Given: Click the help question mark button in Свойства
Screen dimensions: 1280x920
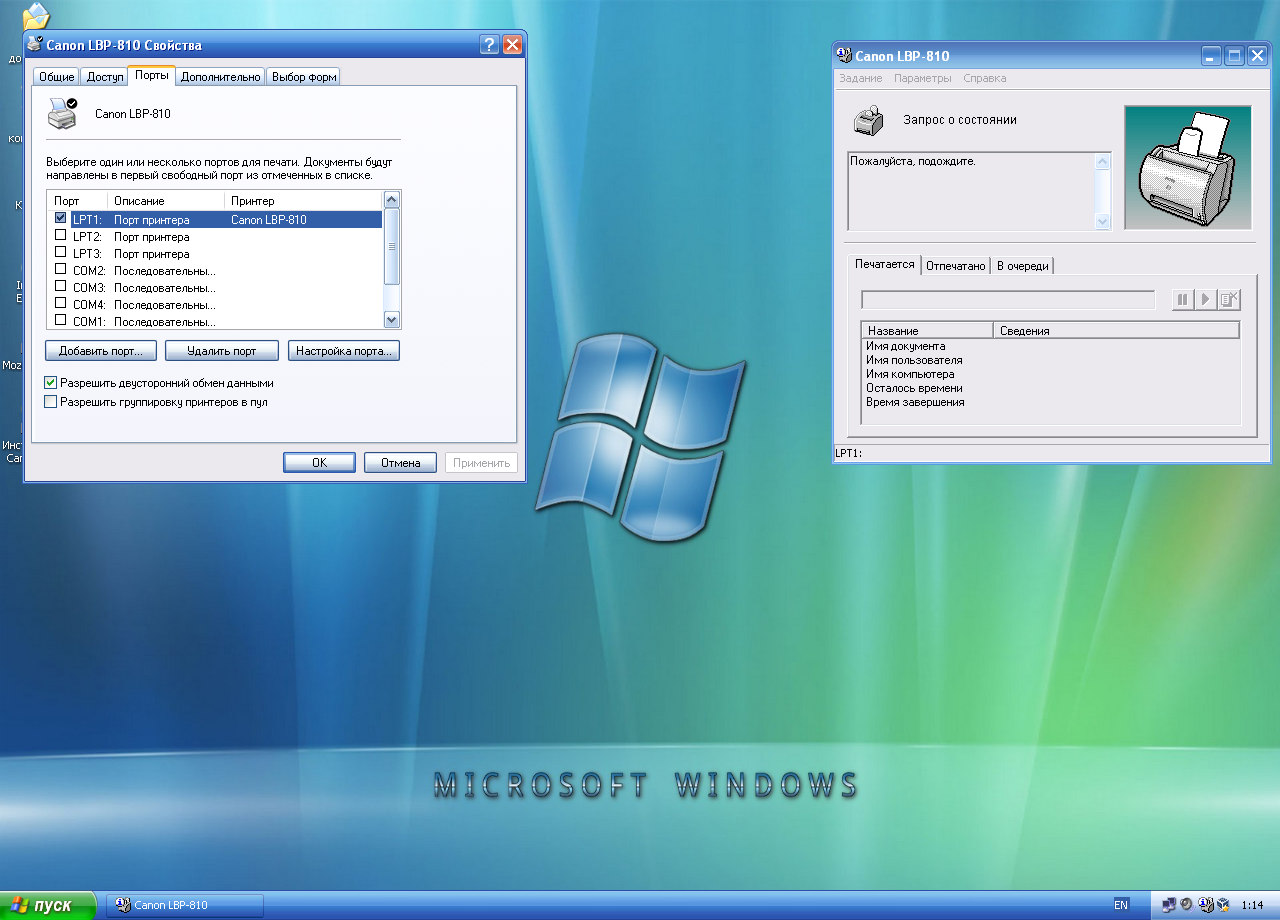Looking at the screenshot, I should pos(489,45).
